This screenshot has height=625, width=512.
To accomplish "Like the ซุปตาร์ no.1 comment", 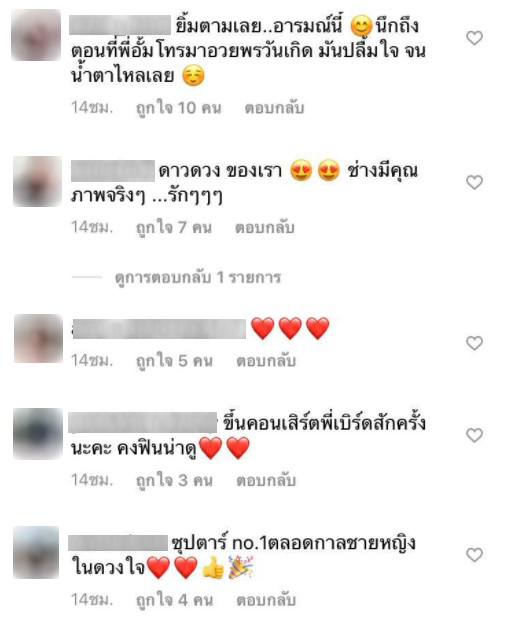I will [x=474, y=554].
